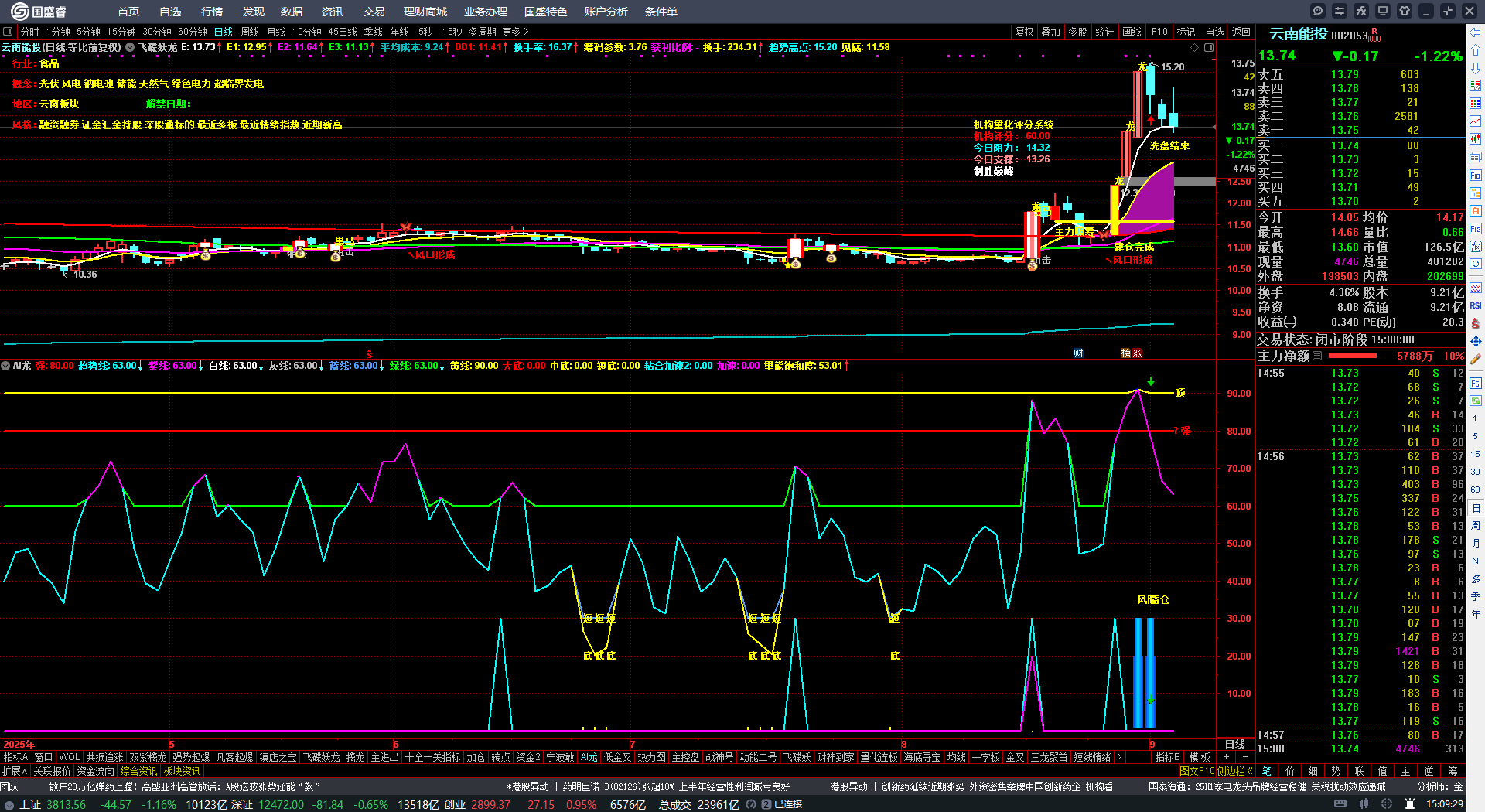Switch to the candlestick chart sidebar icon
Screen dimensions: 1485x812
1476,139
